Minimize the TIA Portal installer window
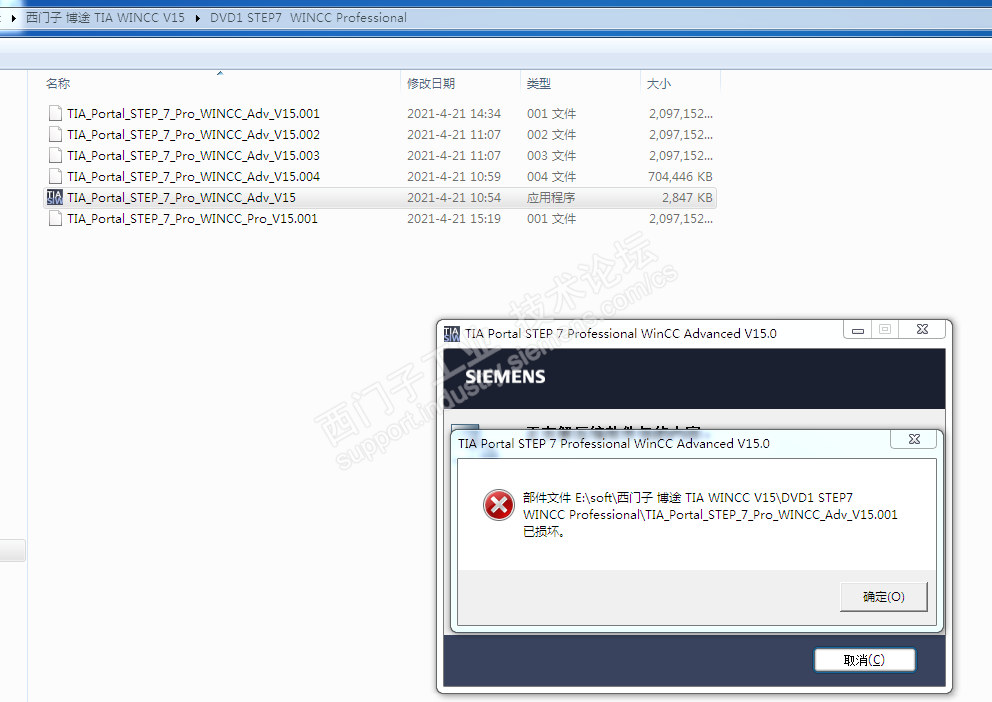 point(858,329)
